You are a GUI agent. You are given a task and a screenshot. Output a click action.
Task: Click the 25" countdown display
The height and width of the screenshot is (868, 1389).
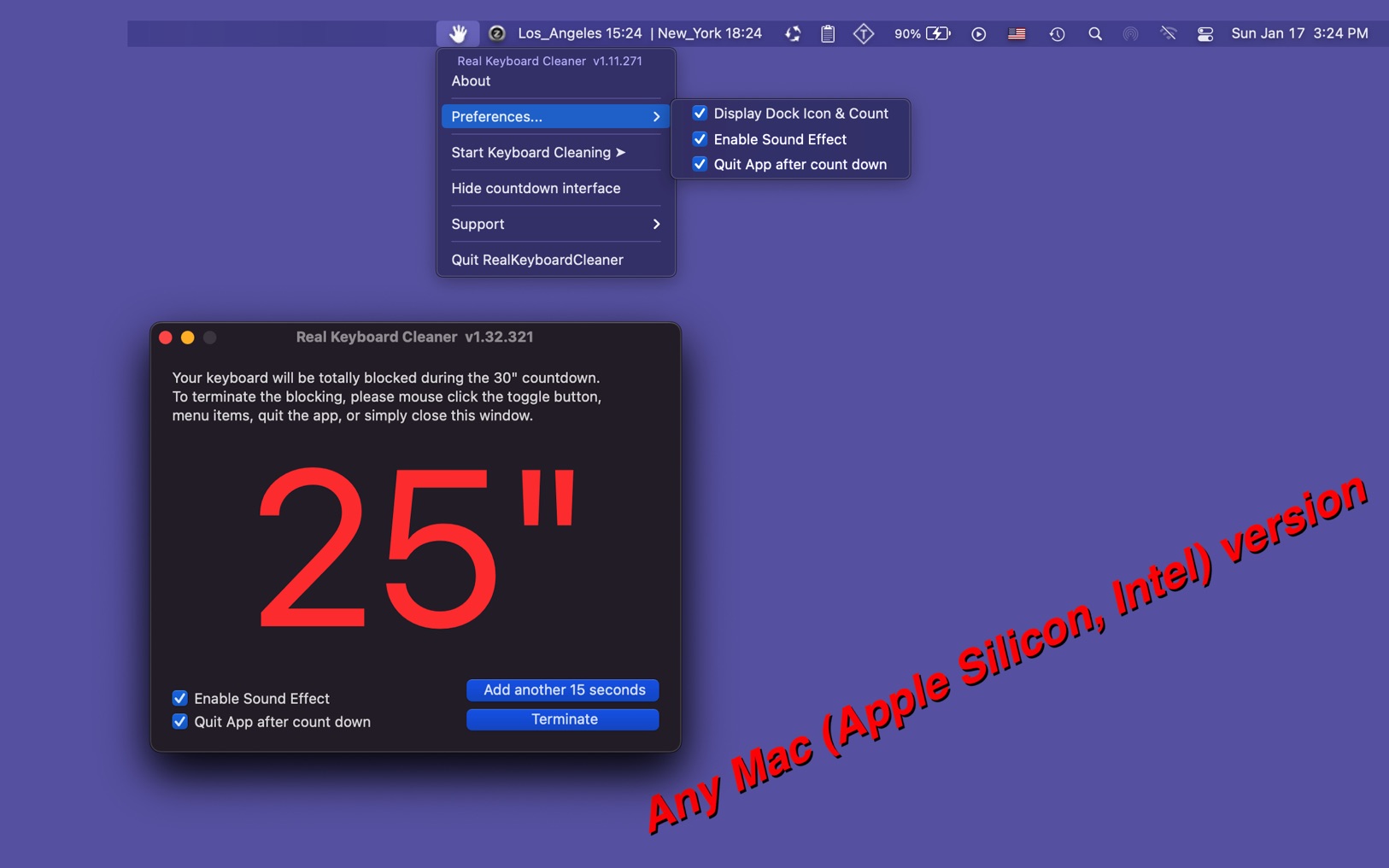pyautogui.click(x=417, y=547)
